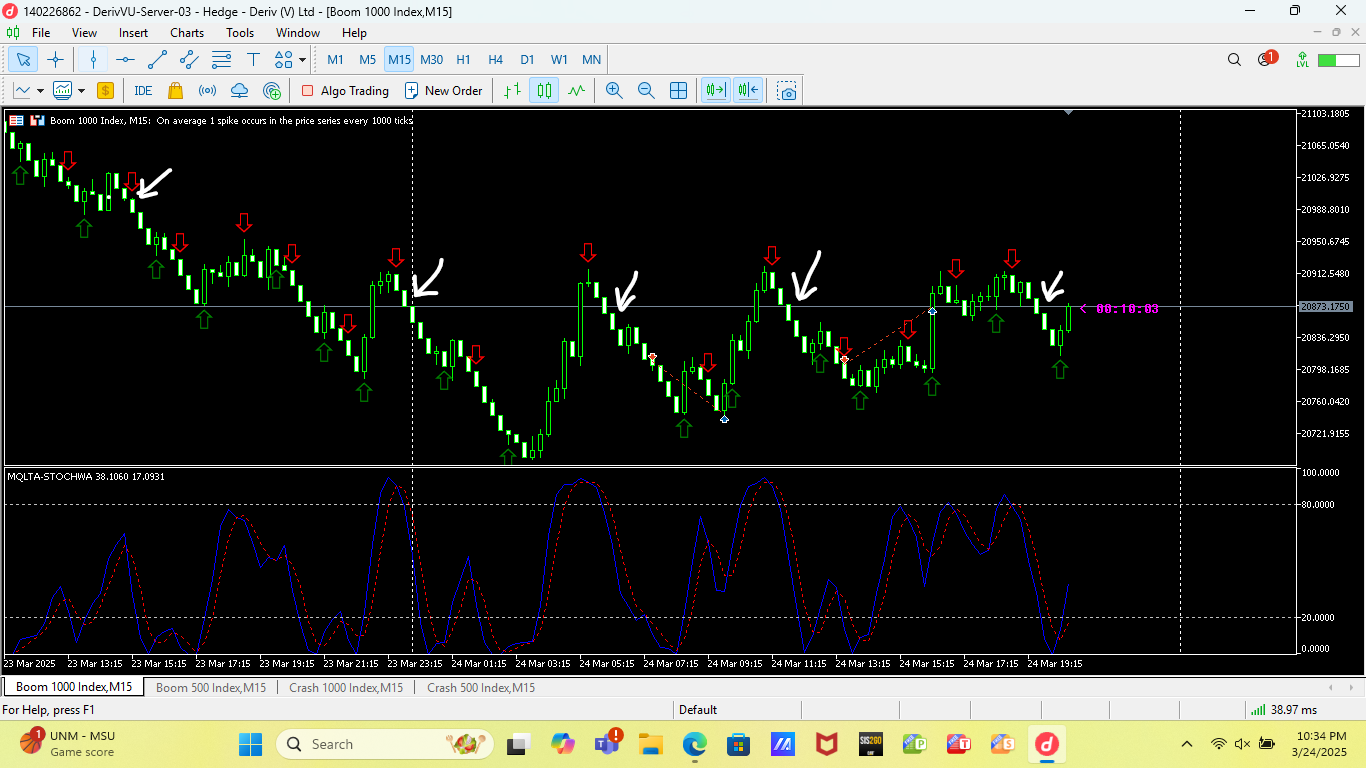Switch the chart to candlestick mode
Viewport: 1366px width, 768px height.
pyautogui.click(x=543, y=90)
